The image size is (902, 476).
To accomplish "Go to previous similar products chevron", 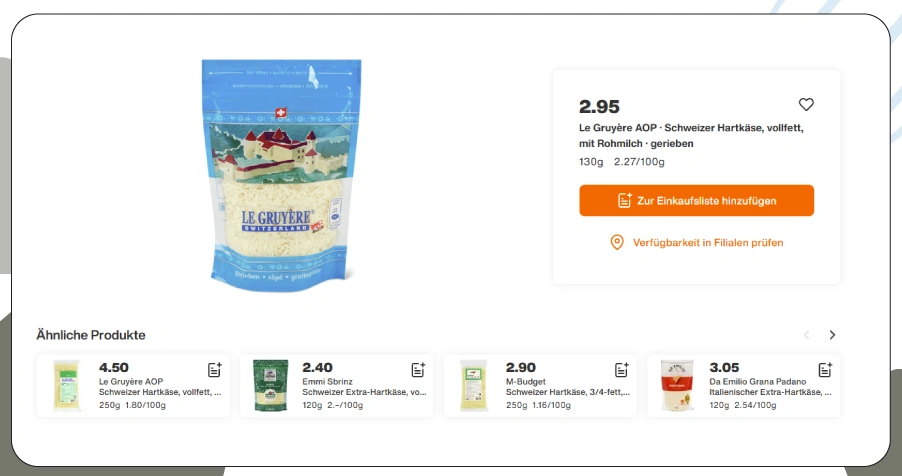I will pos(807,335).
